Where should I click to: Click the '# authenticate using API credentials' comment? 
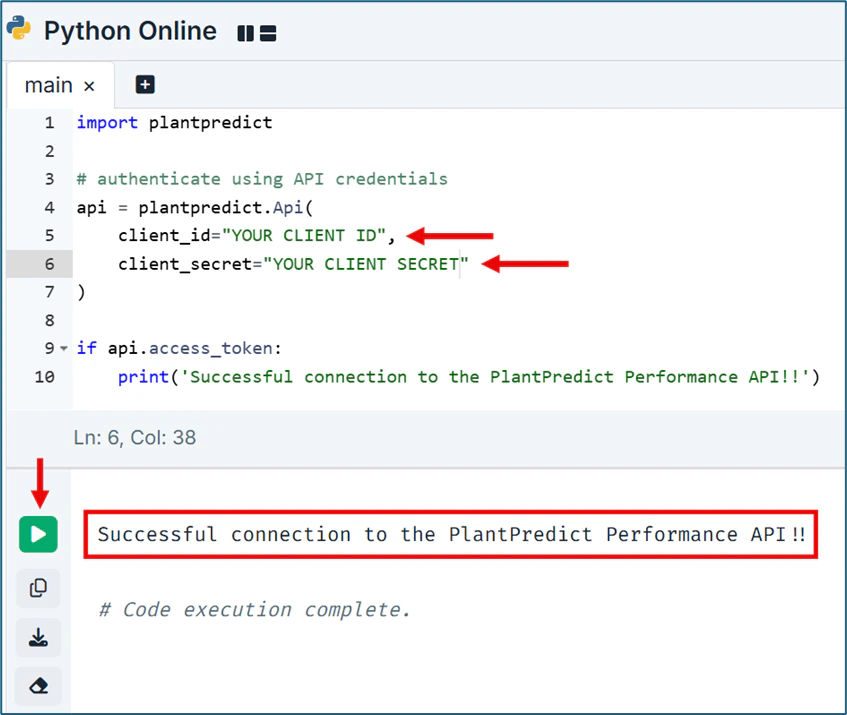[x=263, y=179]
